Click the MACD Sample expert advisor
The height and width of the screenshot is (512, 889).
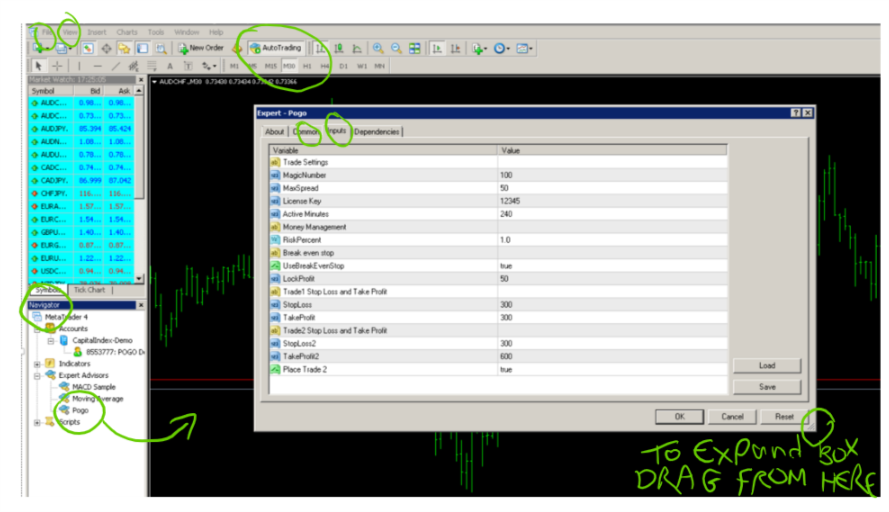(92, 386)
